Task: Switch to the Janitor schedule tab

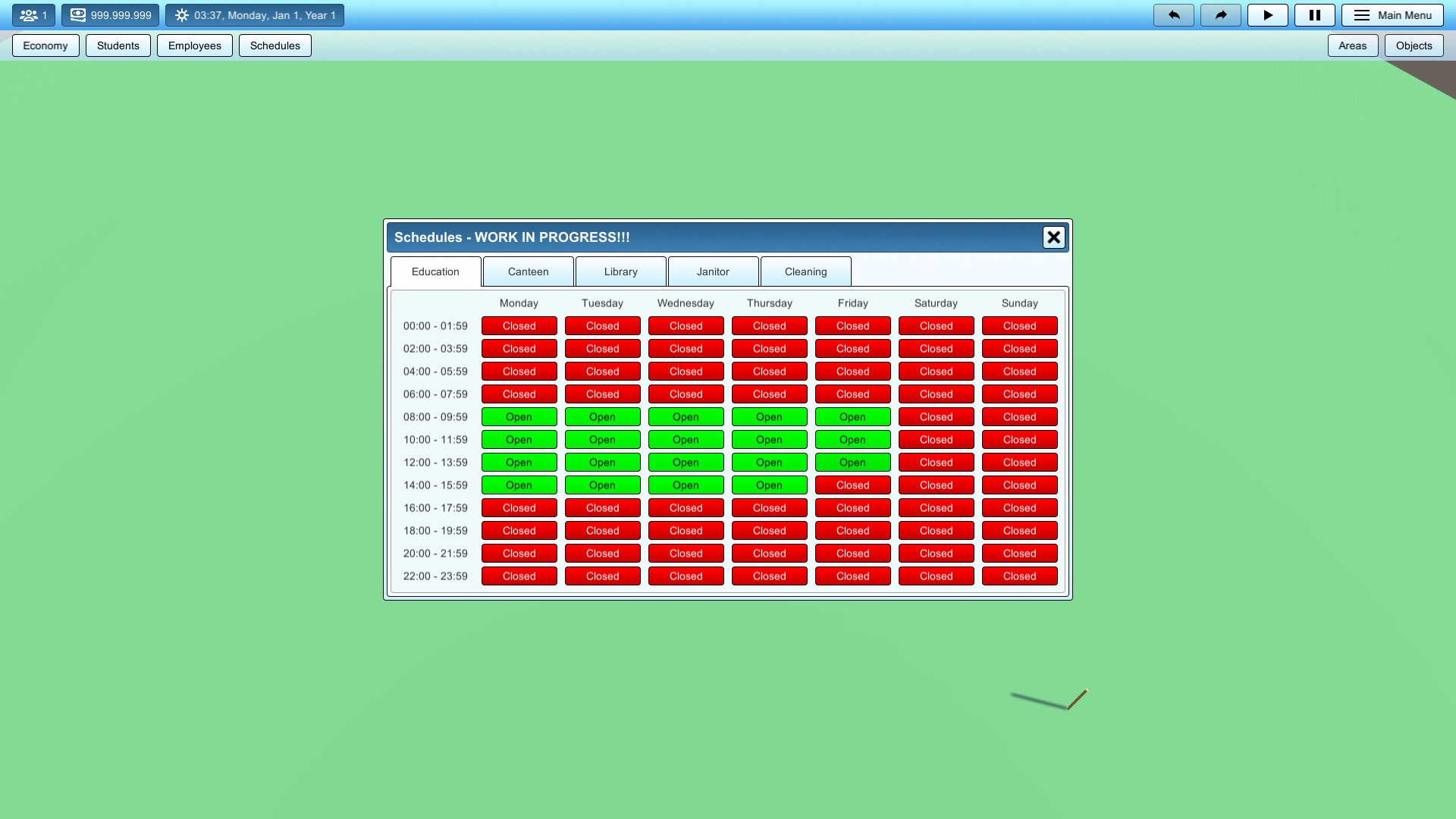Action: (x=712, y=271)
